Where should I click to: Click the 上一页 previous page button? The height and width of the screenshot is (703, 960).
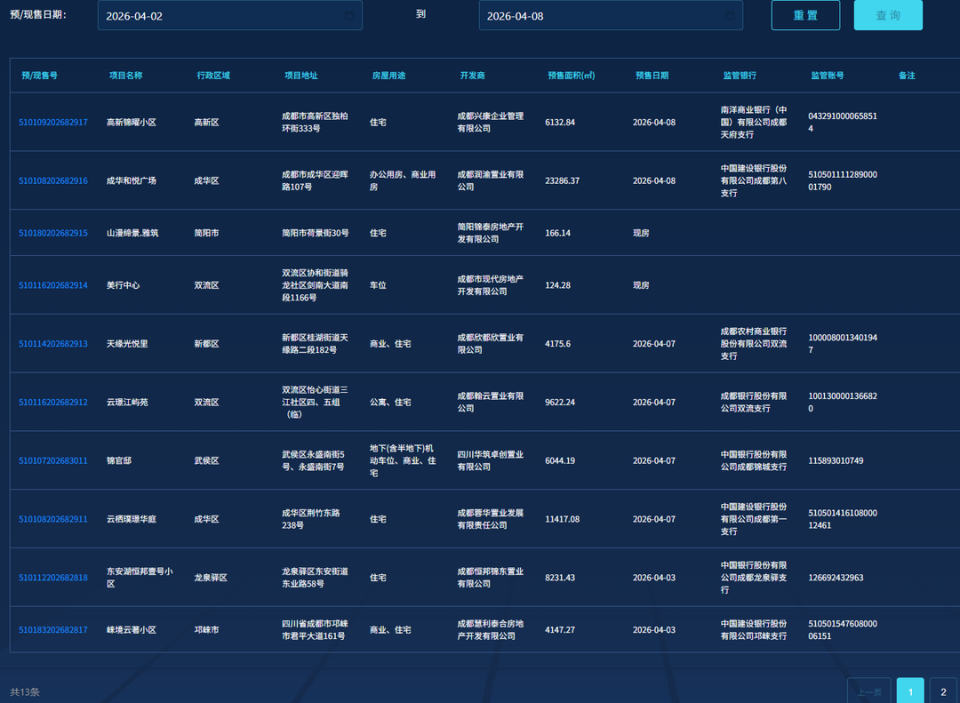tap(869, 691)
